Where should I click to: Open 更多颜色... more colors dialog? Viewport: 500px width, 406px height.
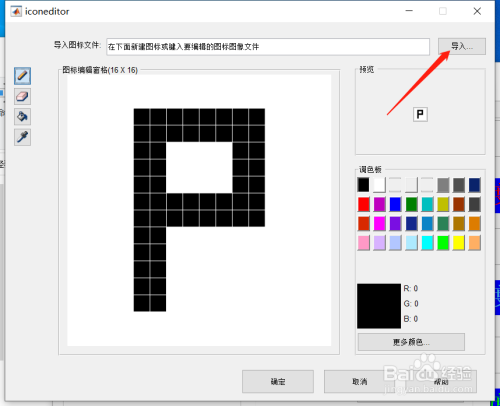pos(411,342)
